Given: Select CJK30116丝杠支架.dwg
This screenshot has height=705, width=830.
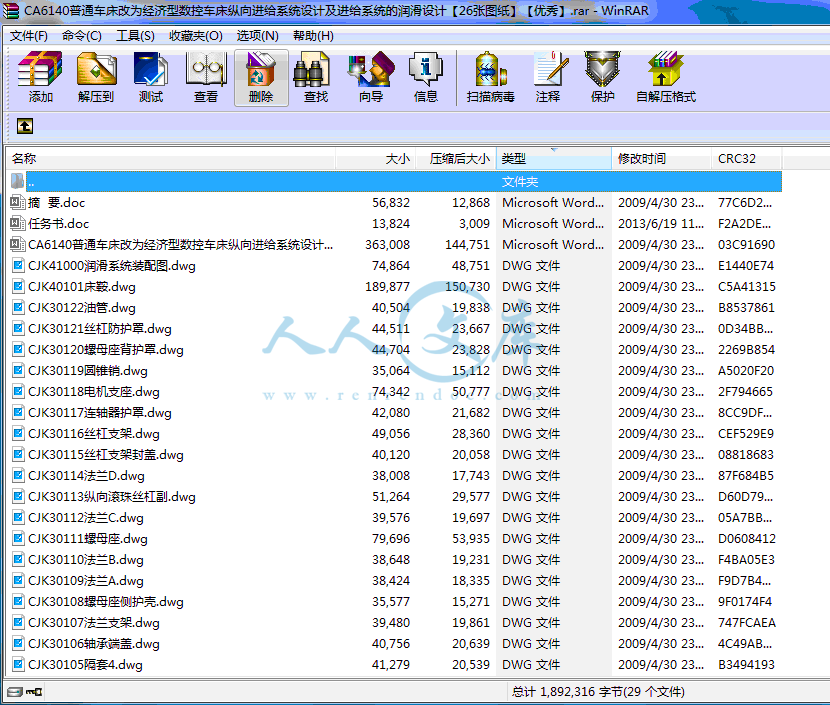Looking at the screenshot, I should 94,433.
